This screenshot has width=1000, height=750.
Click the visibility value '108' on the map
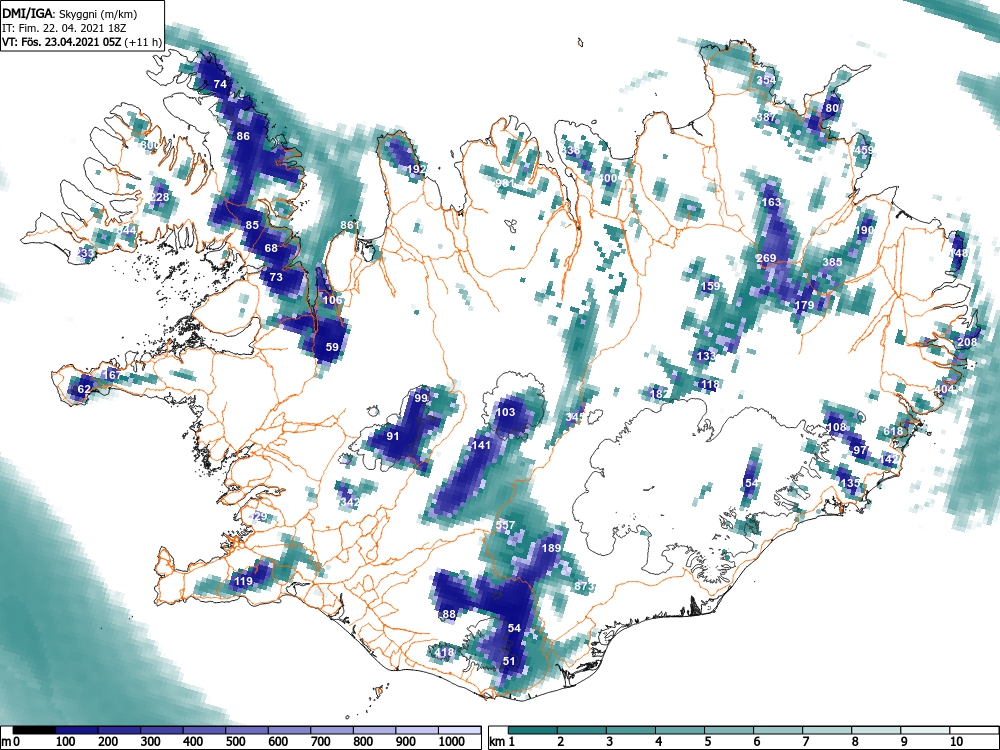pyautogui.click(x=836, y=427)
